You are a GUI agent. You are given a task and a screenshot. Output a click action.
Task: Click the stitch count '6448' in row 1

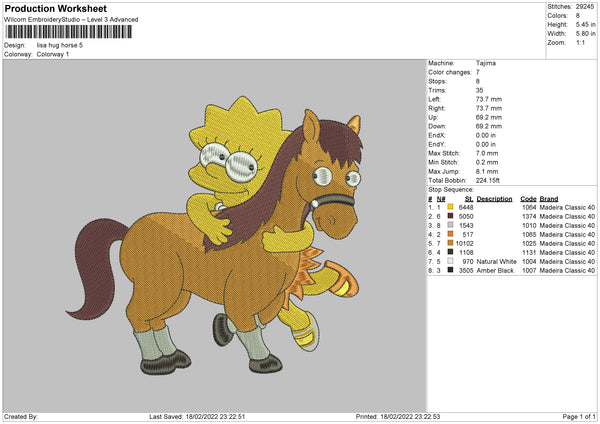[466, 207]
